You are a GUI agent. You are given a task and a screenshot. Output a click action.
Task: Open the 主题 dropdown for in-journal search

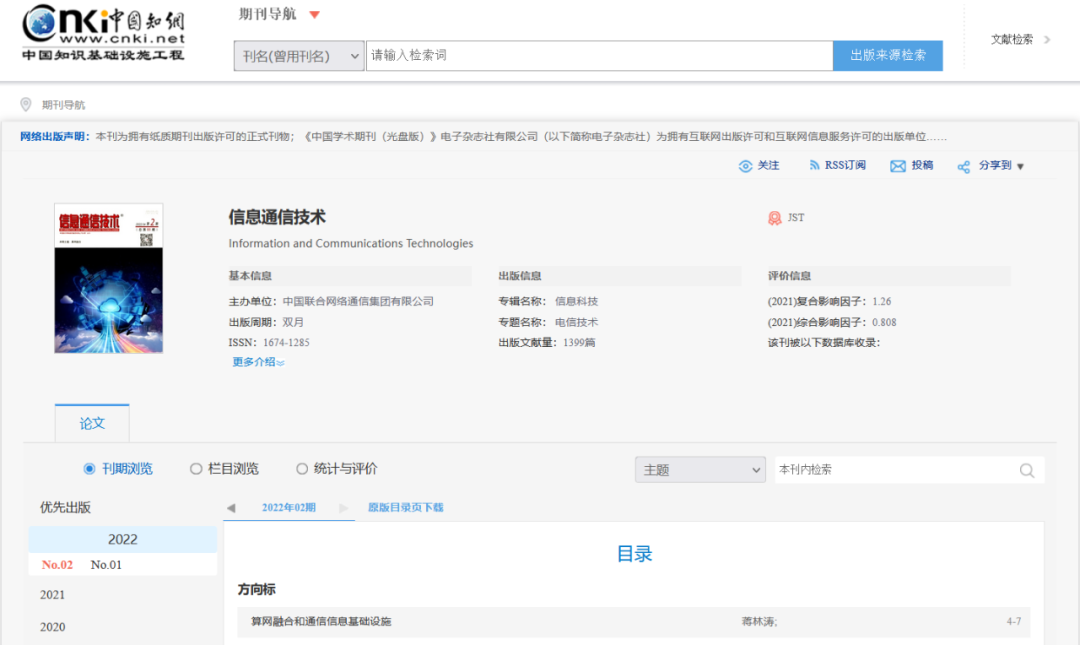click(700, 470)
